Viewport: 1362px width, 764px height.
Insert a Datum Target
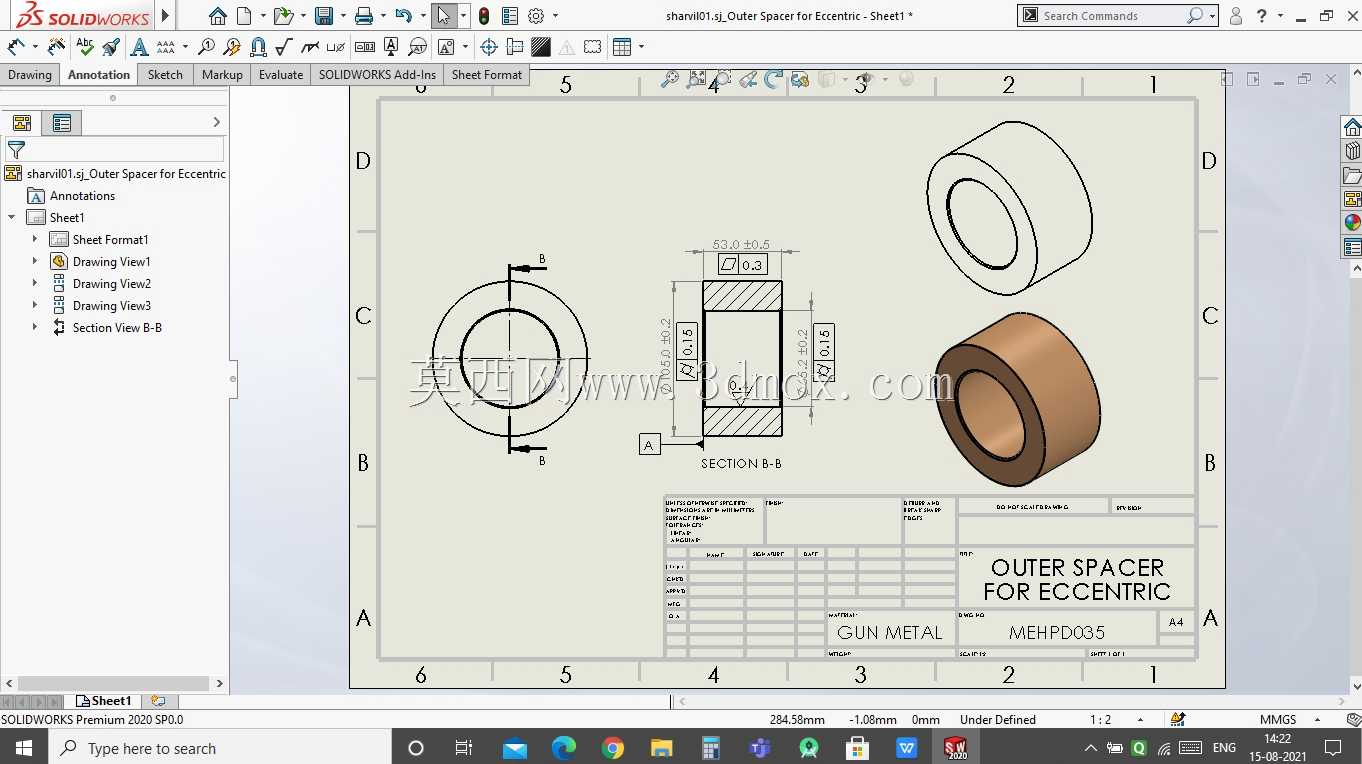tap(417, 46)
